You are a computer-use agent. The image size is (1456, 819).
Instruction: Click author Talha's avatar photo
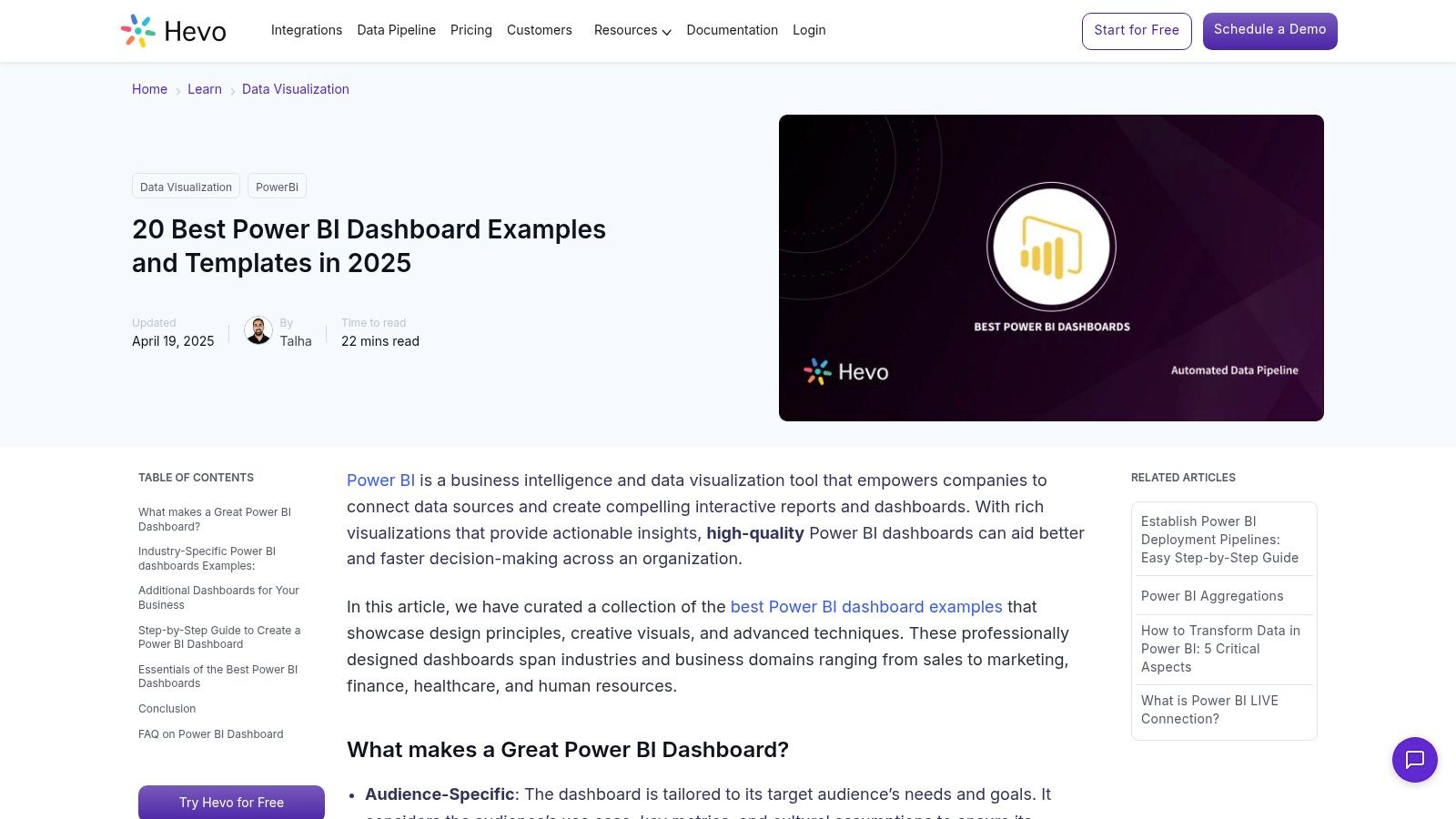[258, 331]
